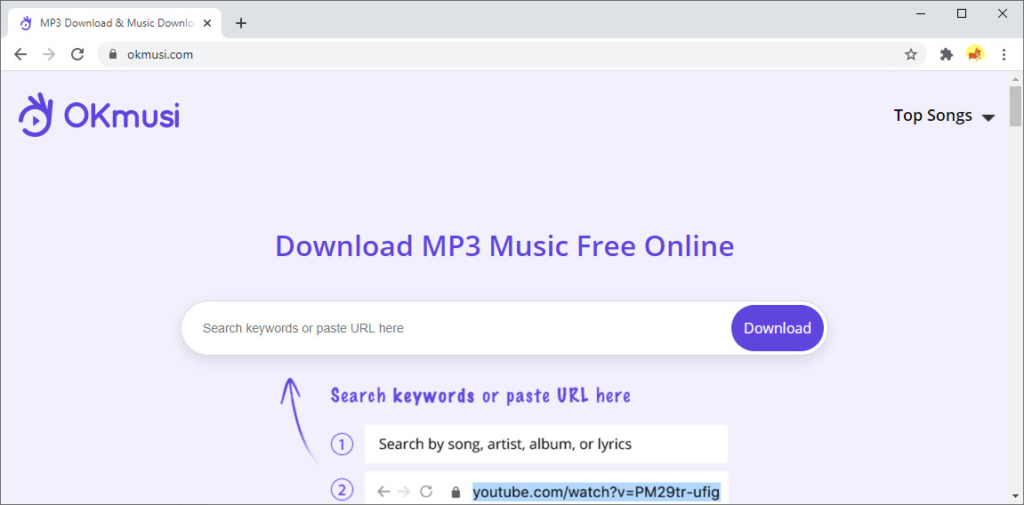Viewport: 1024px width, 505px height.
Task: Click the browser back arrow
Action: (x=20, y=55)
